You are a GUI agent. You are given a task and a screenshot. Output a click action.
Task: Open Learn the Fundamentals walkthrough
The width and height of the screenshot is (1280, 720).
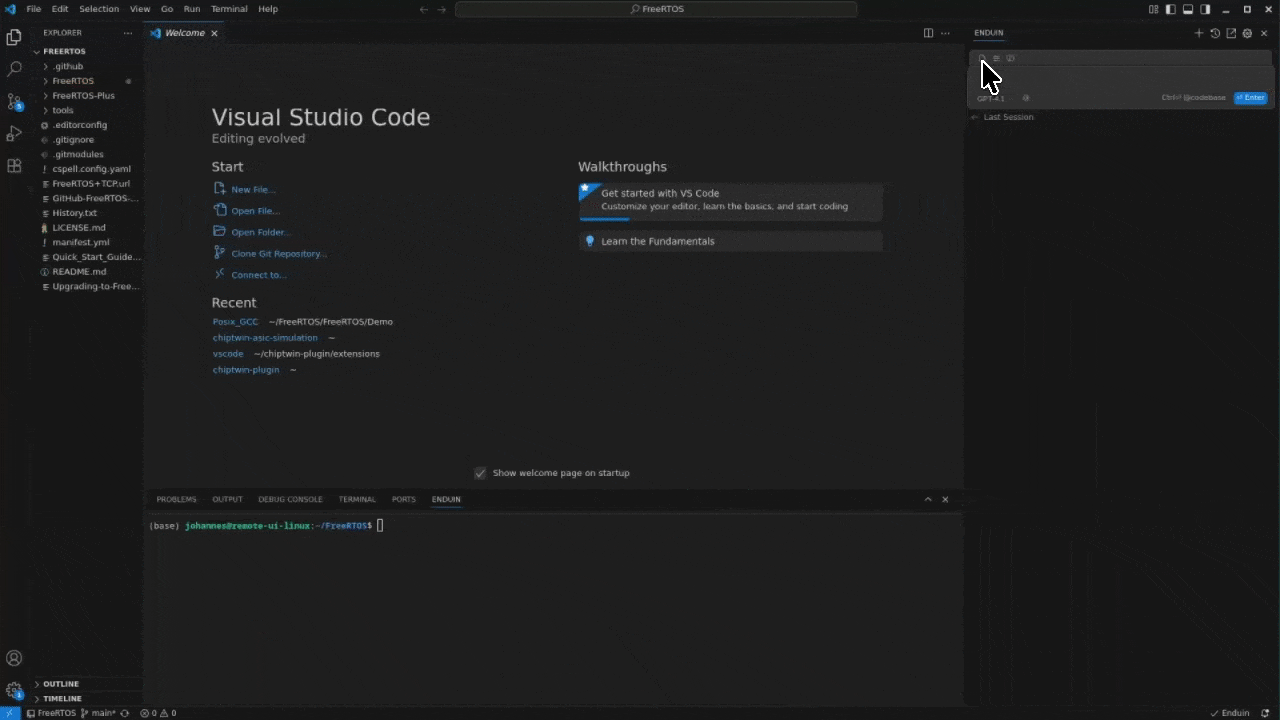click(730, 241)
